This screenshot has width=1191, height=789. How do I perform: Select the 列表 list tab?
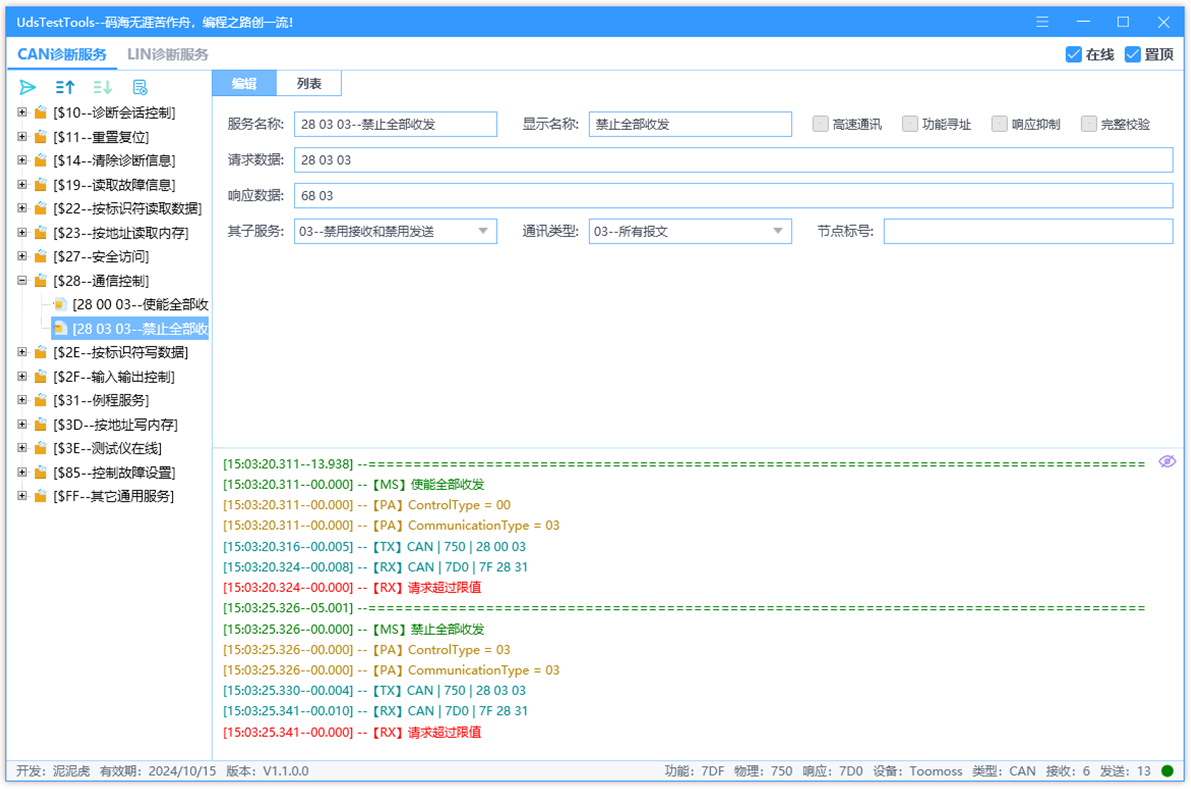coord(309,84)
